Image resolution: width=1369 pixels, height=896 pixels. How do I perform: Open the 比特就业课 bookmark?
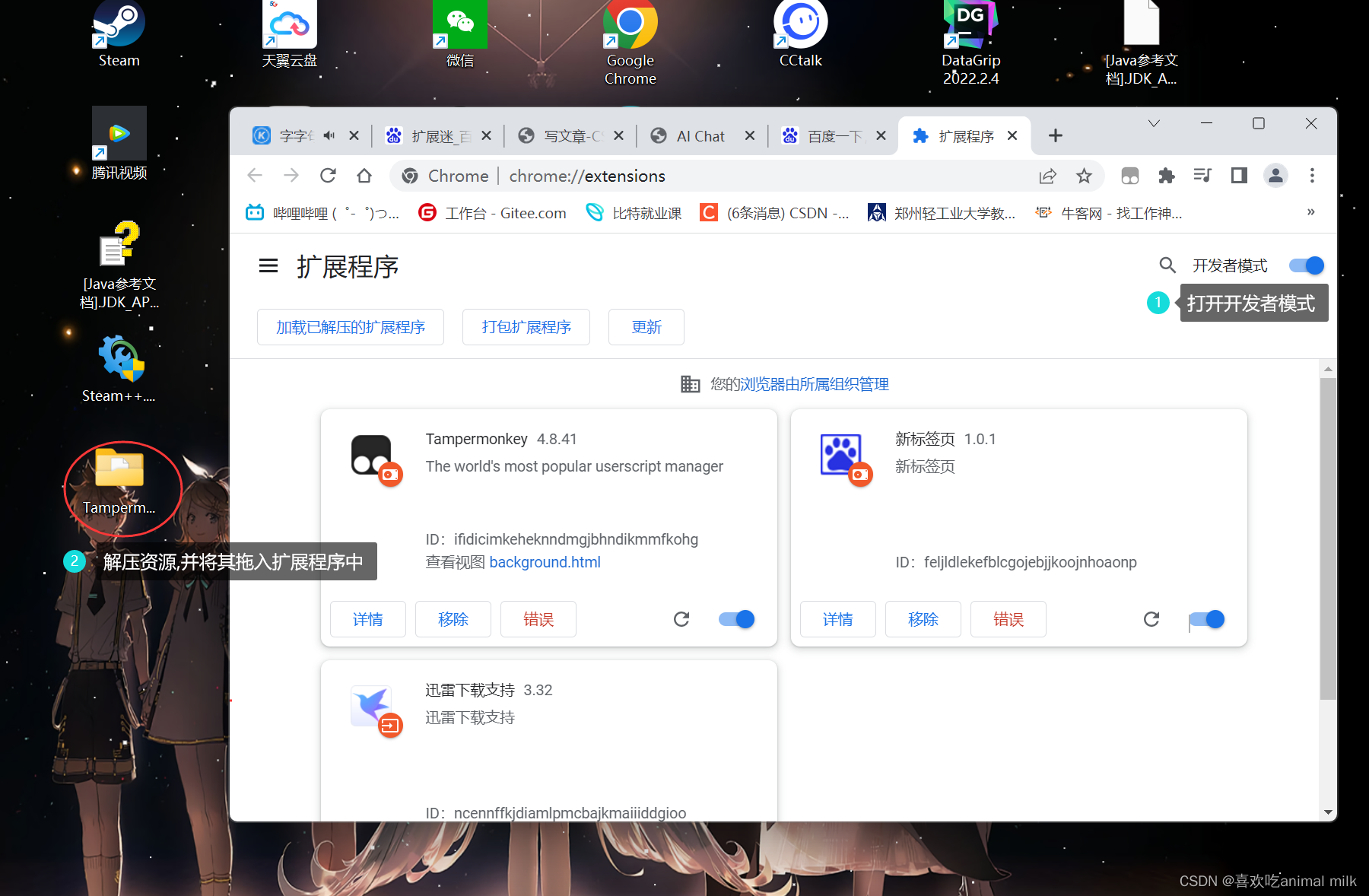pyautogui.click(x=634, y=213)
